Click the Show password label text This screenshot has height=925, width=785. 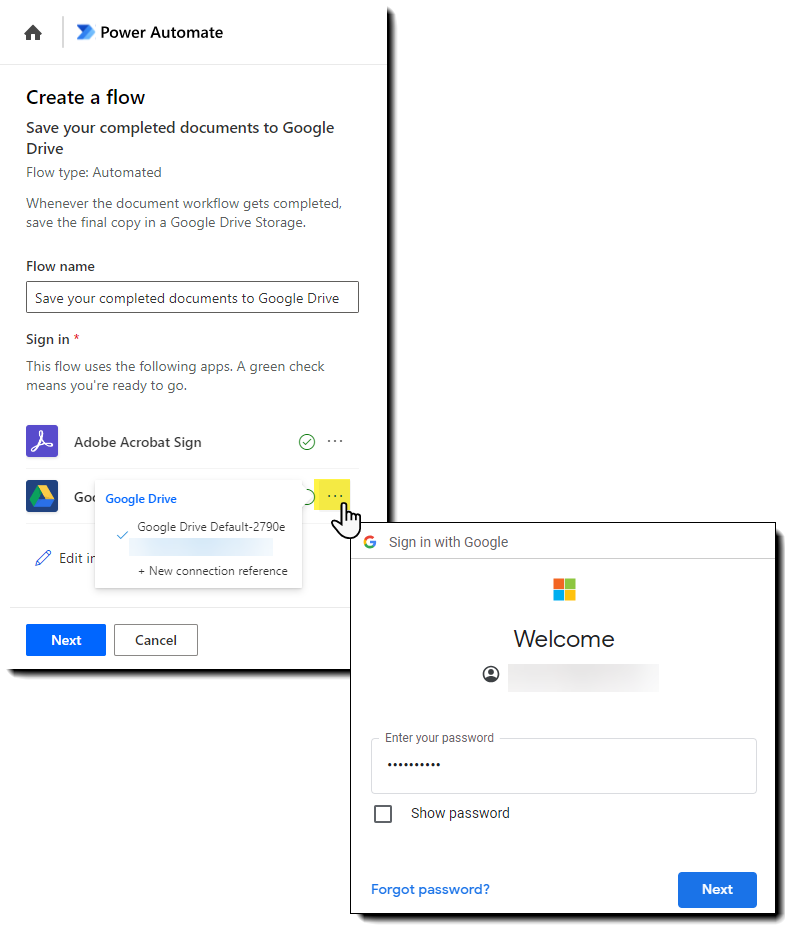(460, 814)
